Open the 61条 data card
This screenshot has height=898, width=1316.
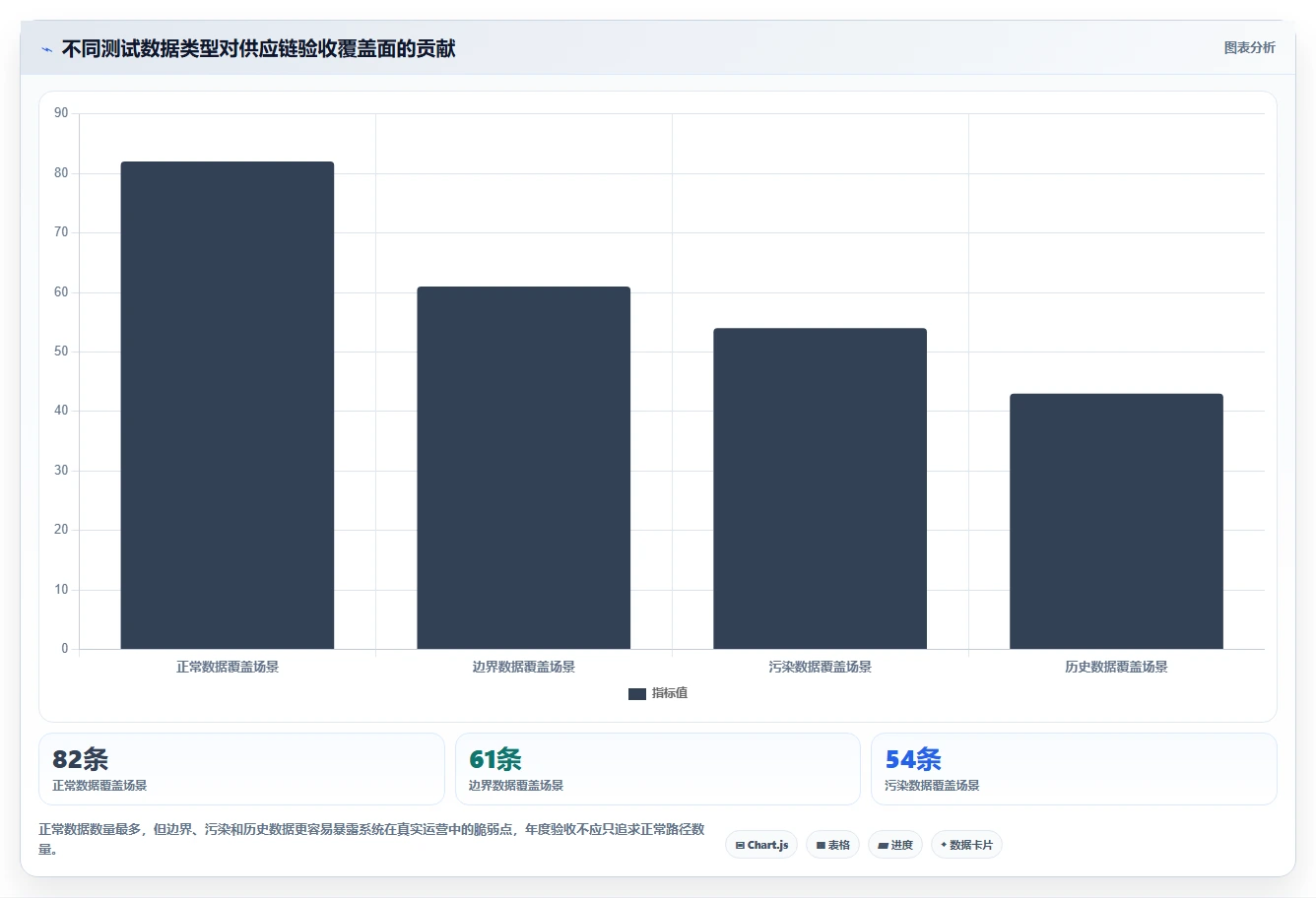point(658,769)
